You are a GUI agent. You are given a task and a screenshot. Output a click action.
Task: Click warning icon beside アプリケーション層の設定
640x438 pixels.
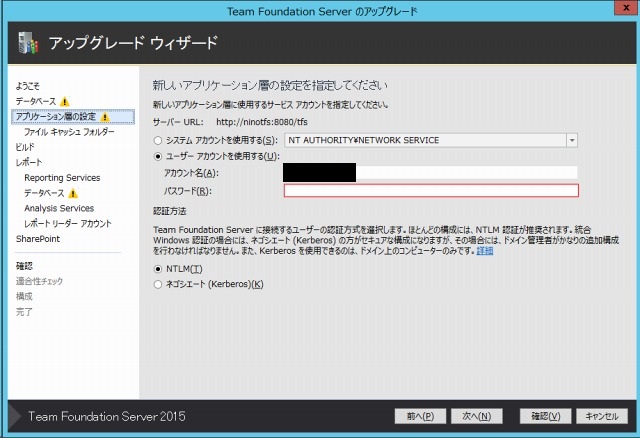(x=105, y=117)
